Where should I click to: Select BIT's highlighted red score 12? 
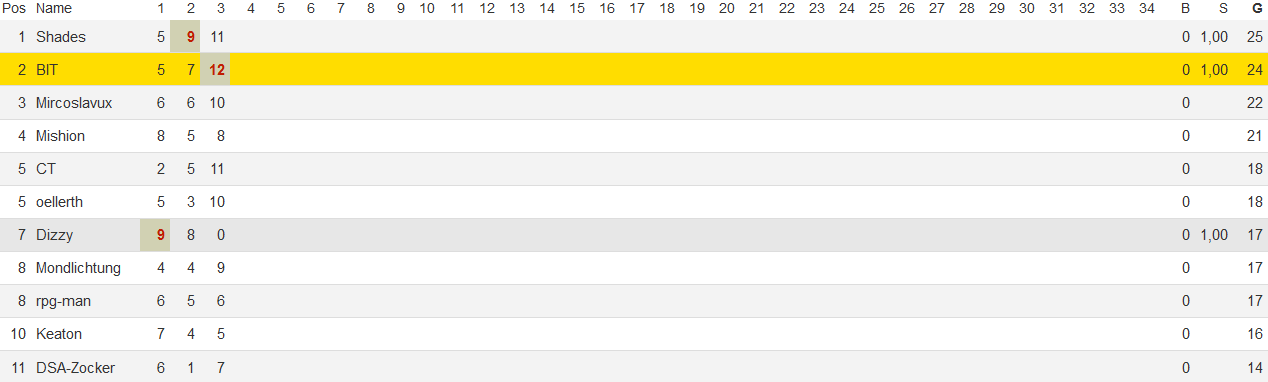click(215, 70)
